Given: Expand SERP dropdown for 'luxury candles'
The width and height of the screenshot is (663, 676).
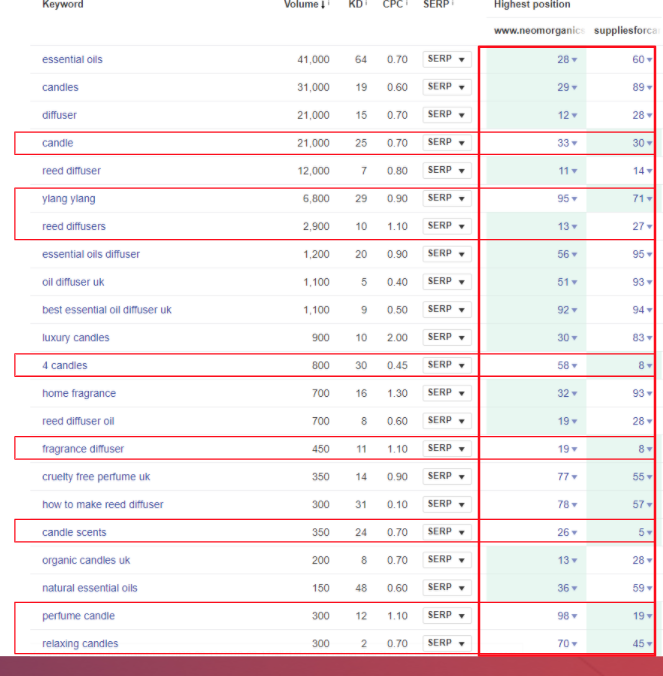Looking at the screenshot, I should 447,337.
